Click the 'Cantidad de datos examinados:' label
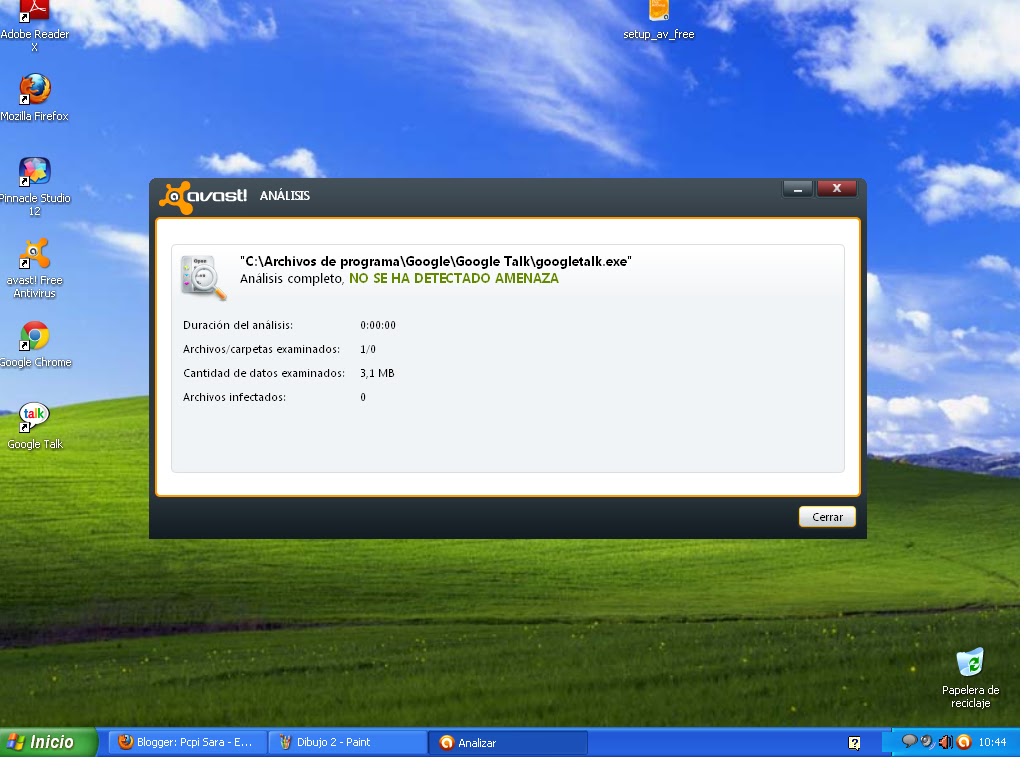This screenshot has height=768, width=1024. (264, 374)
